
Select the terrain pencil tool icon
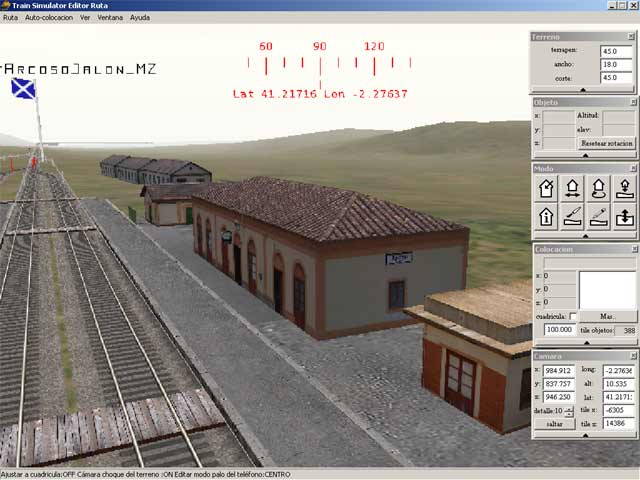point(598,215)
